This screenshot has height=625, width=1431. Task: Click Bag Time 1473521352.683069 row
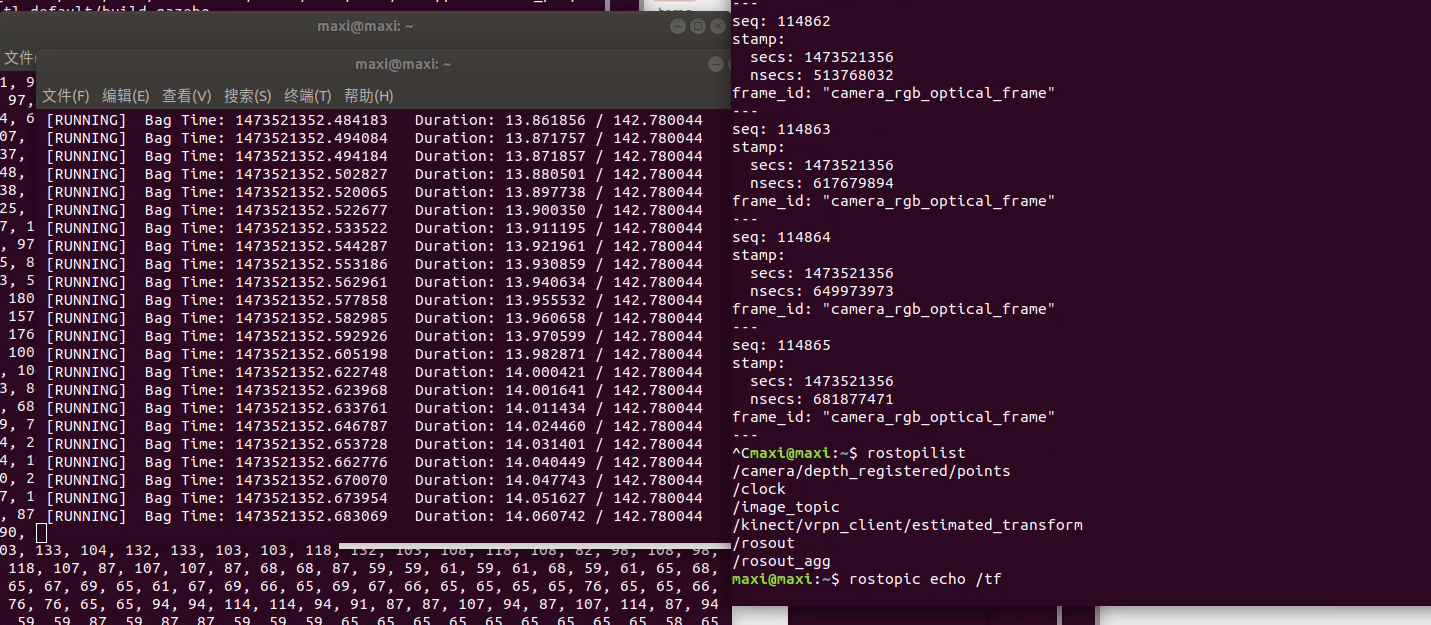click(x=375, y=516)
